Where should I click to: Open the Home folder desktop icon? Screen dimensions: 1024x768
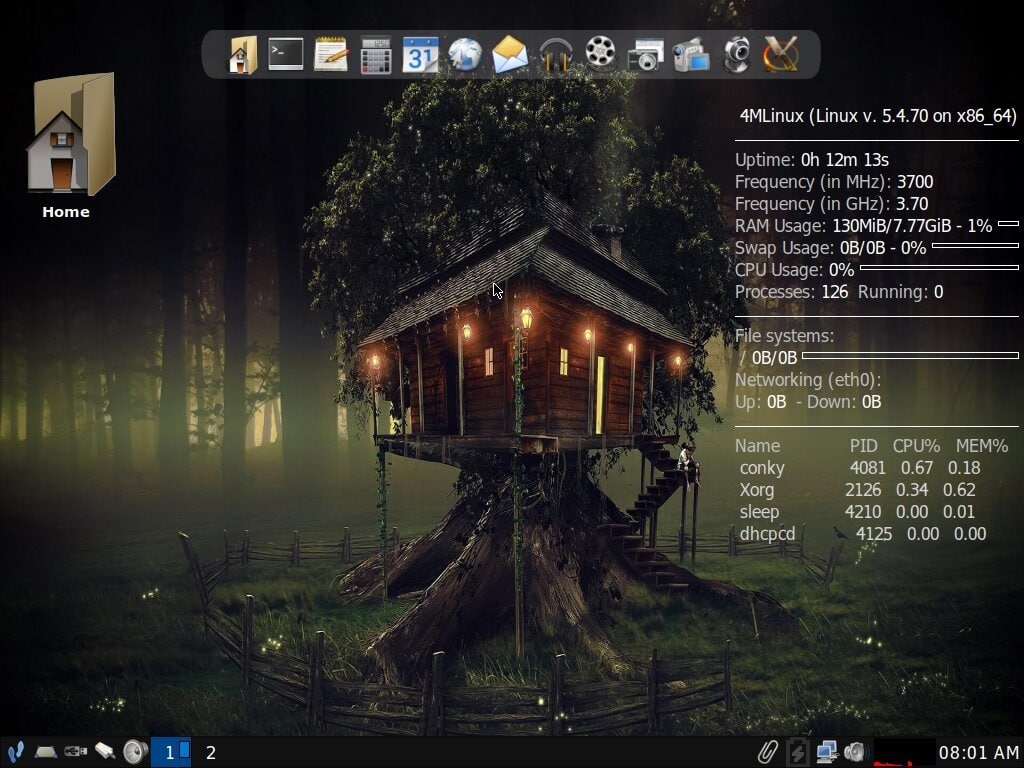(71, 133)
